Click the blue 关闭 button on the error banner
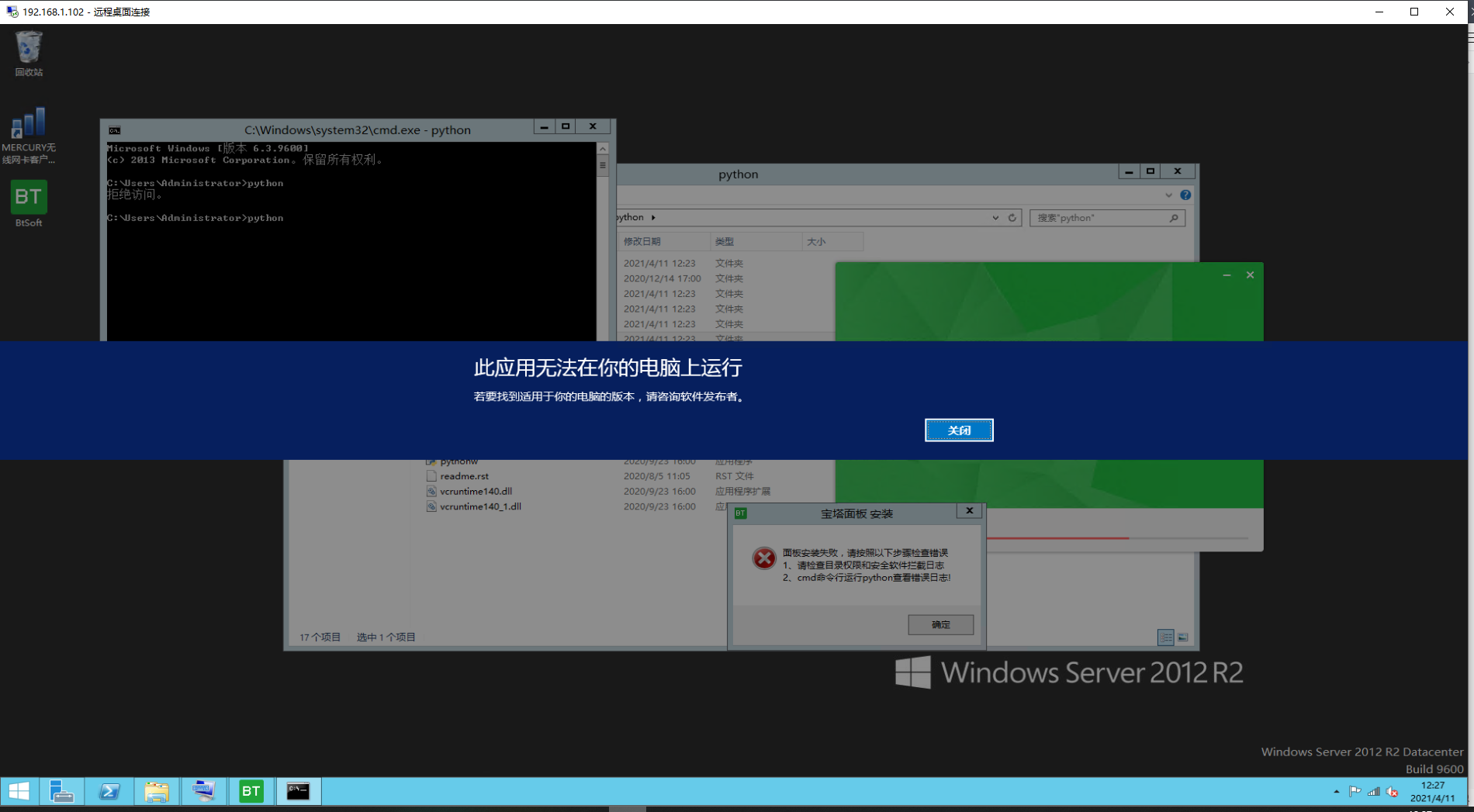Screen dimensions: 1474x812 (x=959, y=430)
